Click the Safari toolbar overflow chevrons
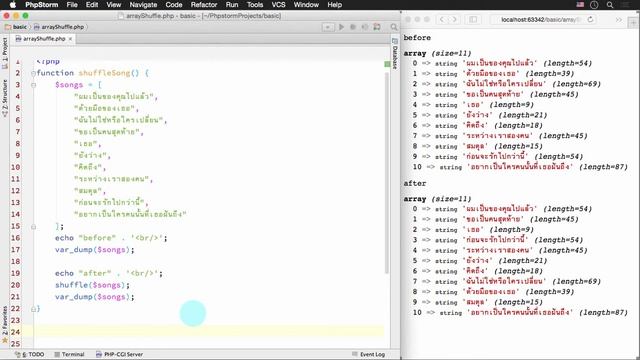This screenshot has width=640, height=360. pos(619,20)
